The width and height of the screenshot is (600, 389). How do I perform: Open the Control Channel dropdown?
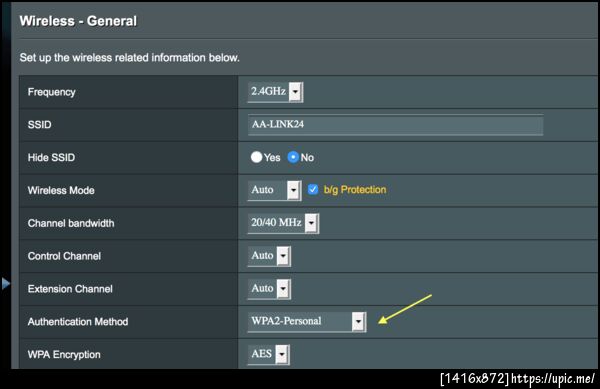coord(269,256)
